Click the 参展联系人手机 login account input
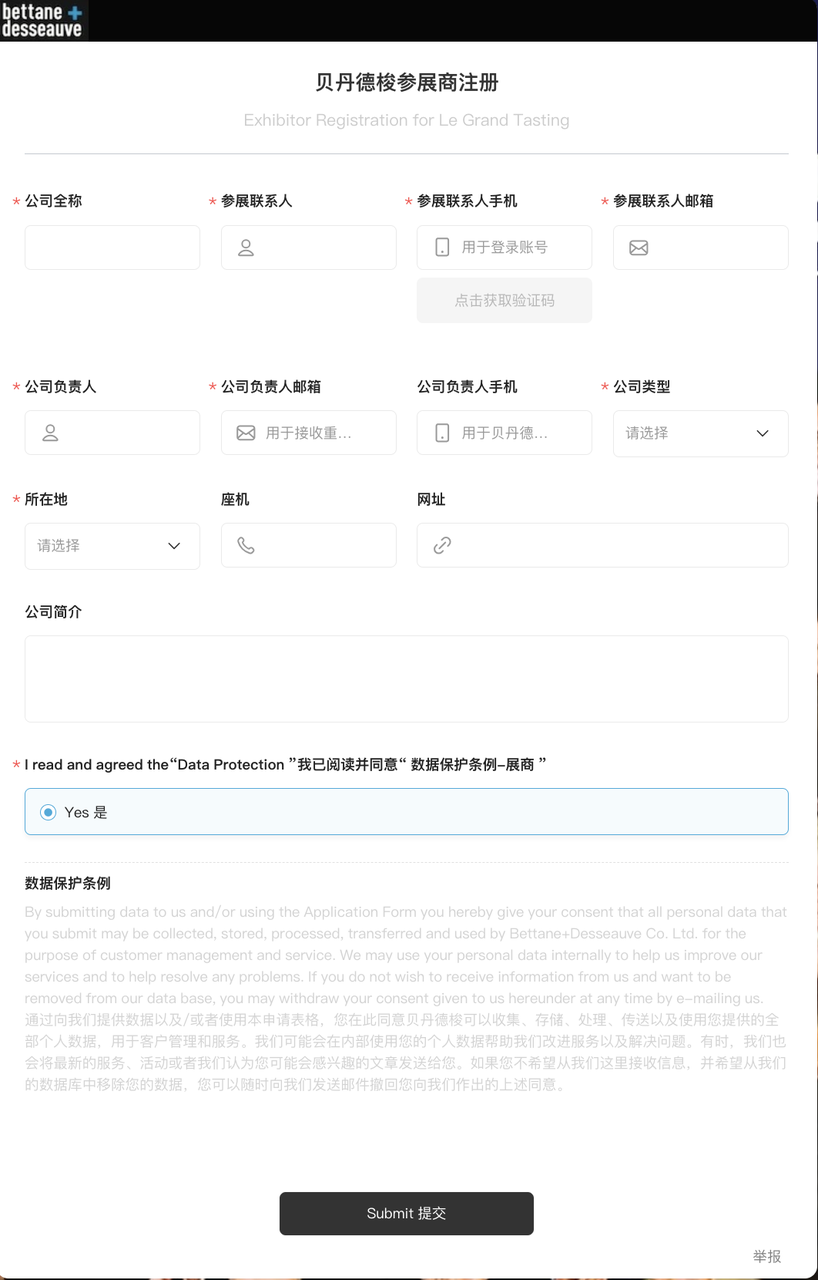Viewport: 818px width, 1280px height. coord(504,247)
